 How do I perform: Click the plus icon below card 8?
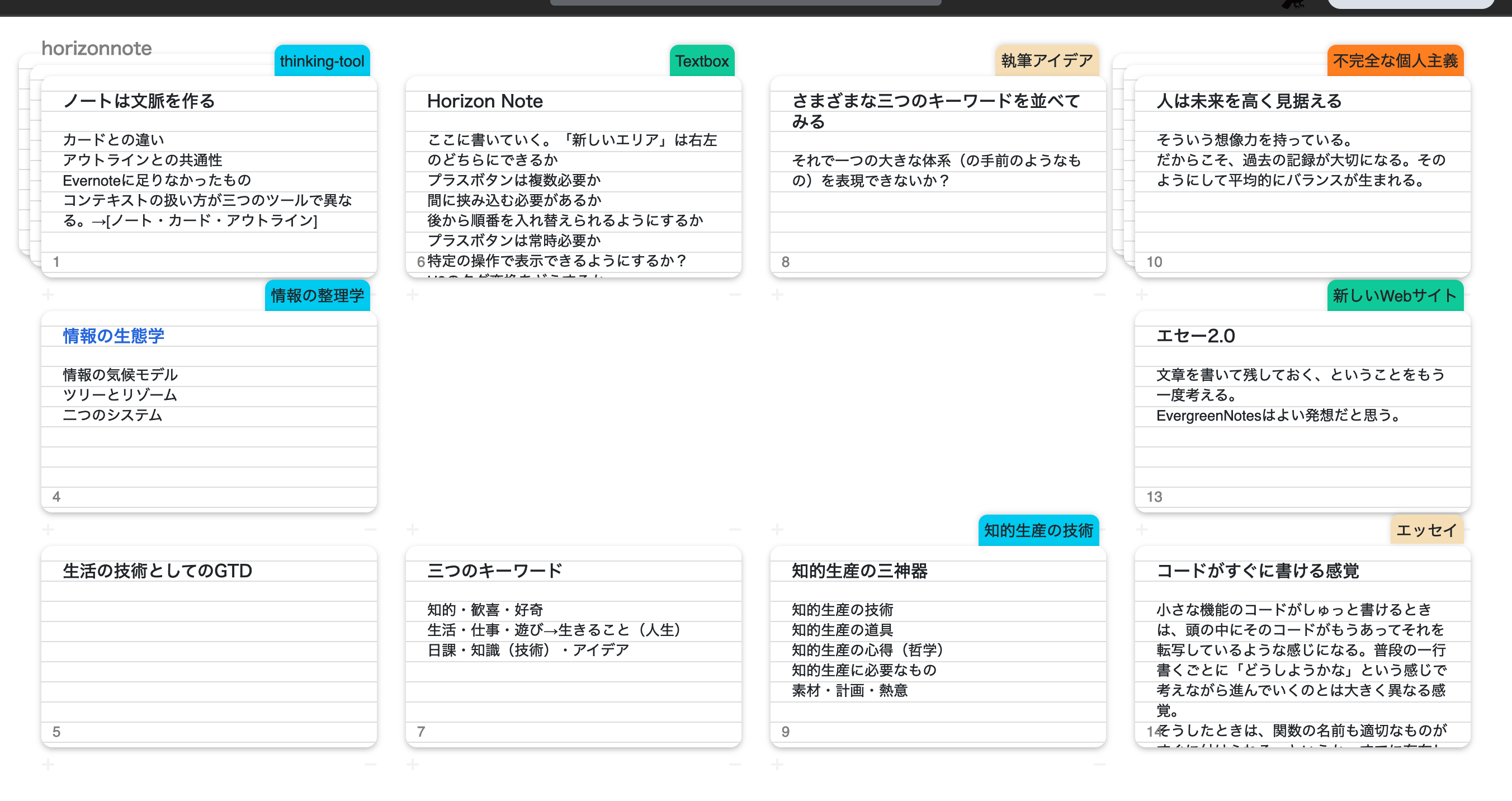(x=777, y=294)
